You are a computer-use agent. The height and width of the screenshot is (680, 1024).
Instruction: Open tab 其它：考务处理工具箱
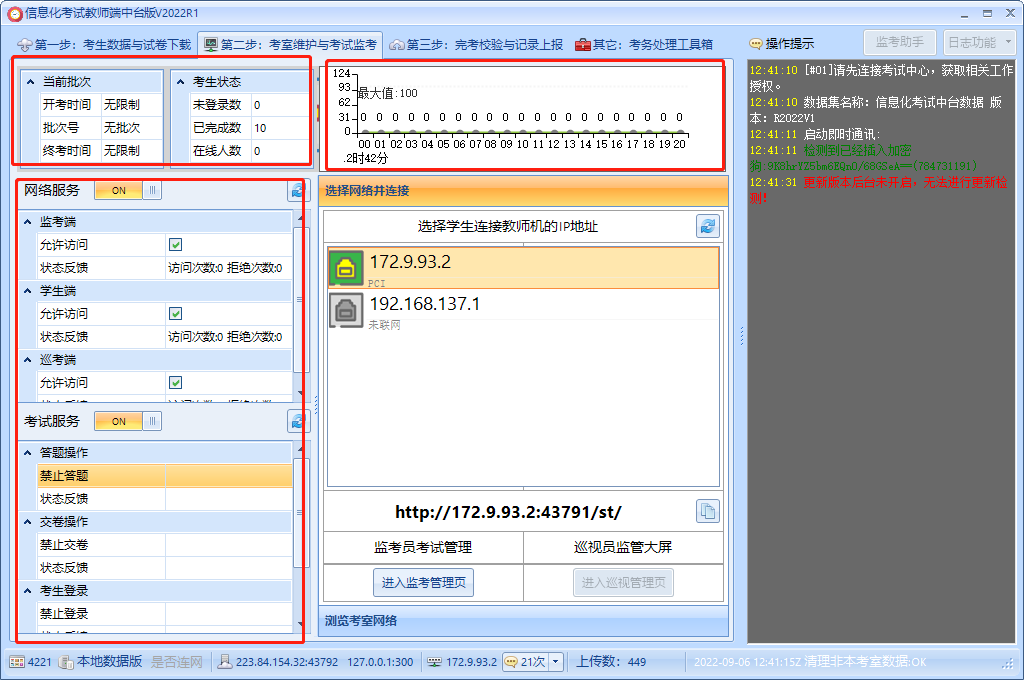644,44
